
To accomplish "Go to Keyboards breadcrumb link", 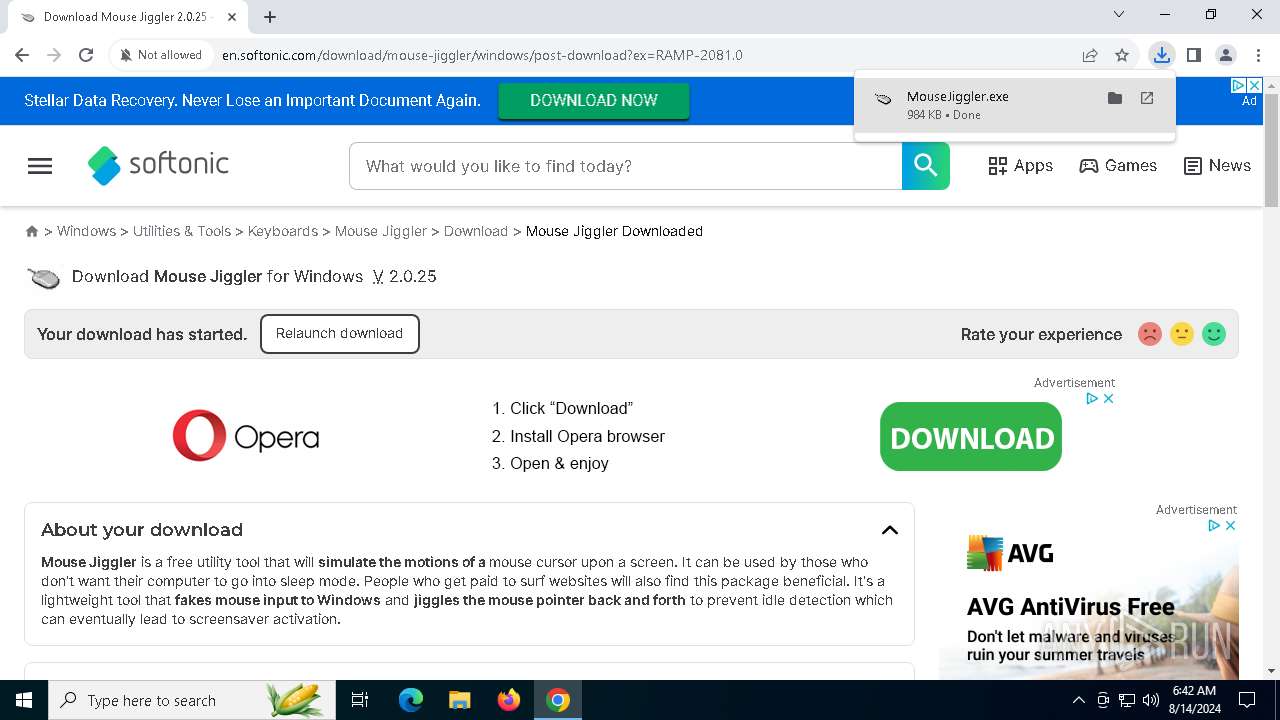I will pyautogui.click(x=283, y=231).
